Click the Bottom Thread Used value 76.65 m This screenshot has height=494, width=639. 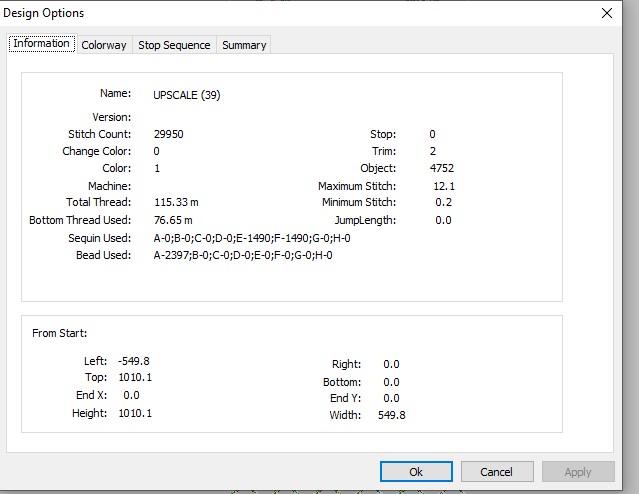click(x=173, y=220)
